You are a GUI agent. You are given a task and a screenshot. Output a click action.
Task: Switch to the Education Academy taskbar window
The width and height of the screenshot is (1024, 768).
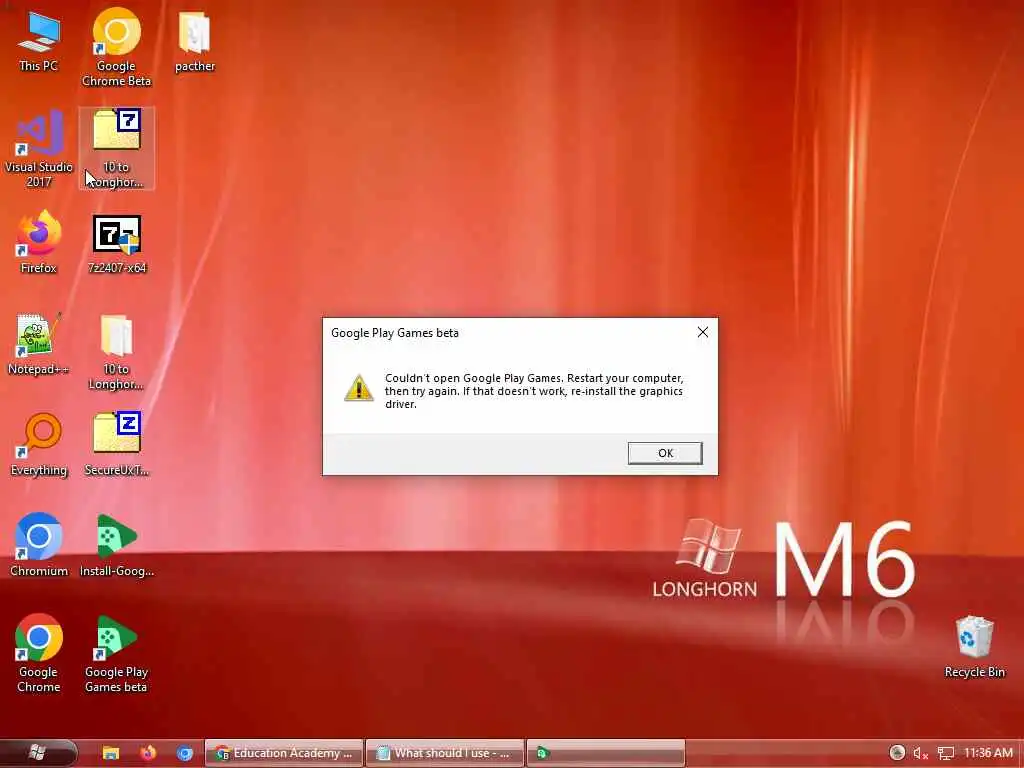(283, 753)
